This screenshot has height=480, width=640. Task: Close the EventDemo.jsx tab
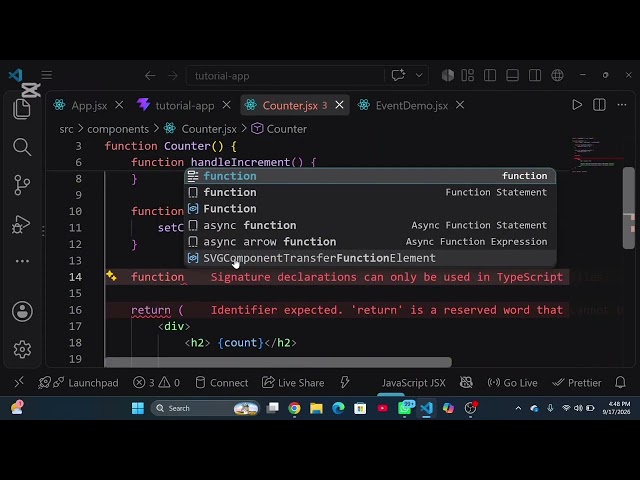460,105
